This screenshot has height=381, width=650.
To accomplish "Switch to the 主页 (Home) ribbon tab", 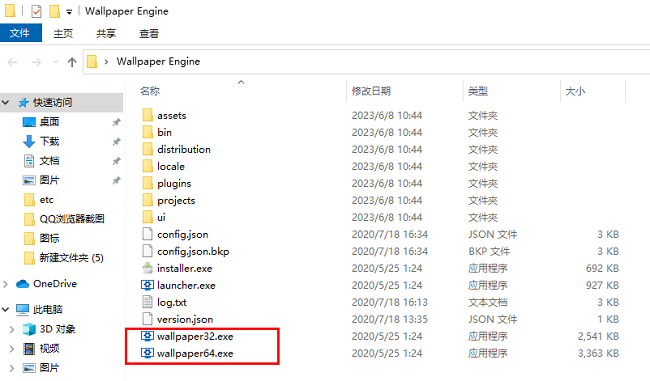I will click(x=63, y=33).
